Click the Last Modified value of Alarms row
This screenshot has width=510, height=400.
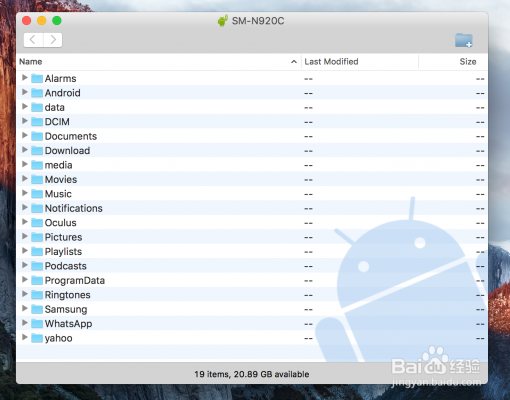pos(308,79)
